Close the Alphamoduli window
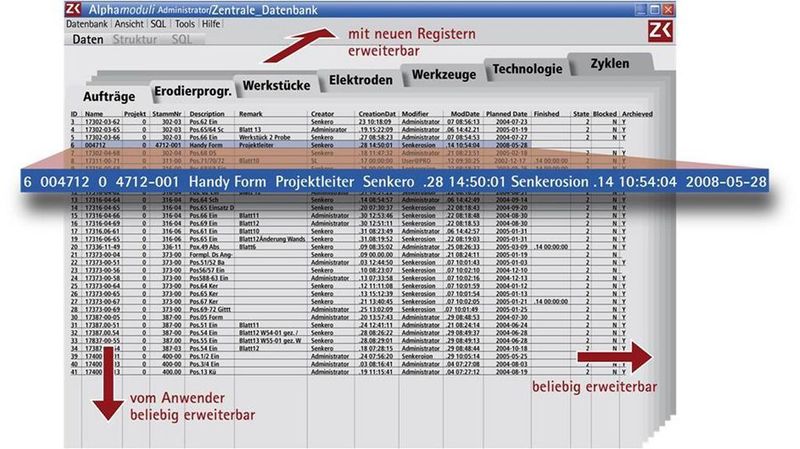Viewport: 800px width, 449px height. [x=668, y=9]
